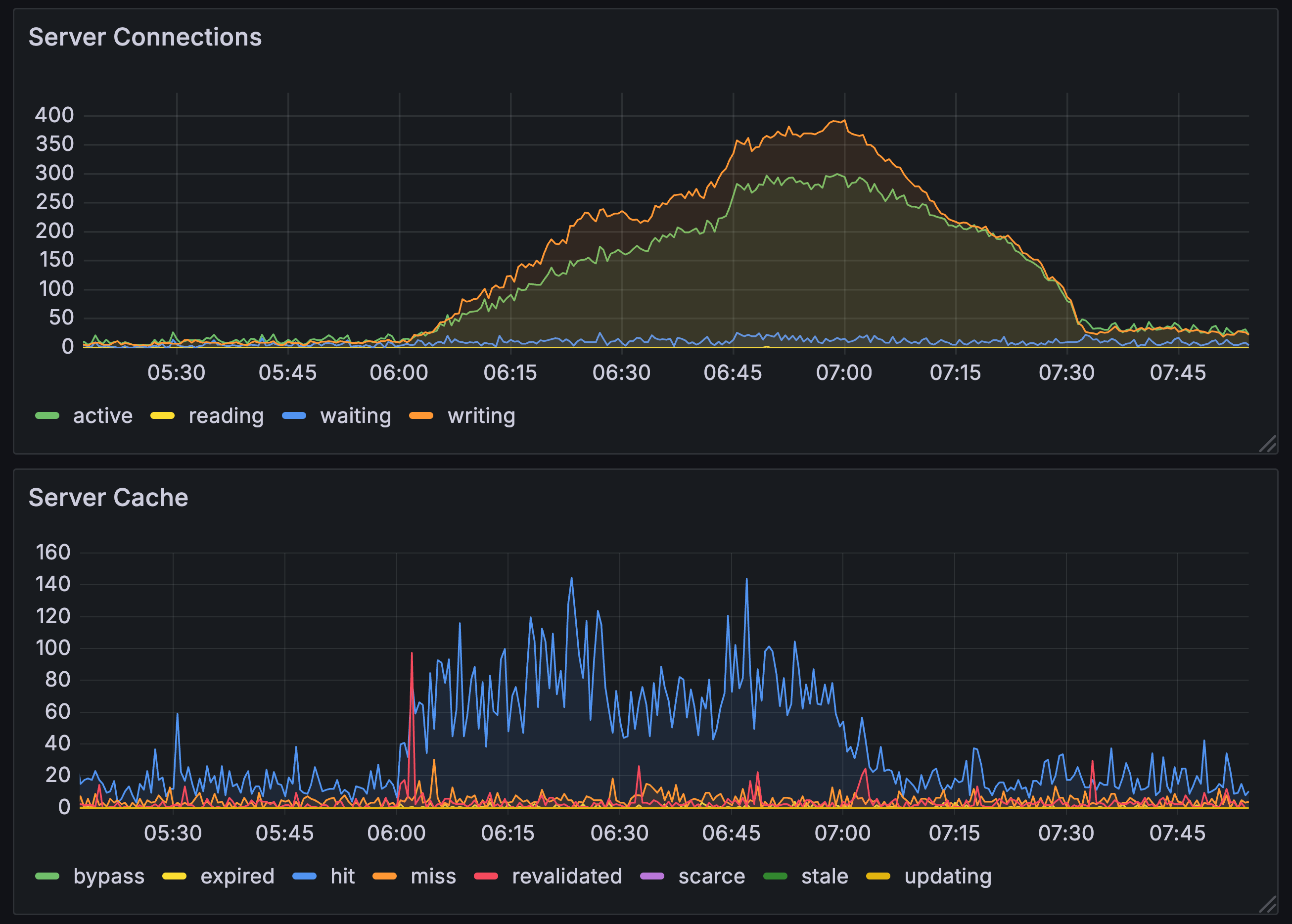Image resolution: width=1292 pixels, height=924 pixels.
Task: Toggle the stale series legend label
Action: pos(825,876)
